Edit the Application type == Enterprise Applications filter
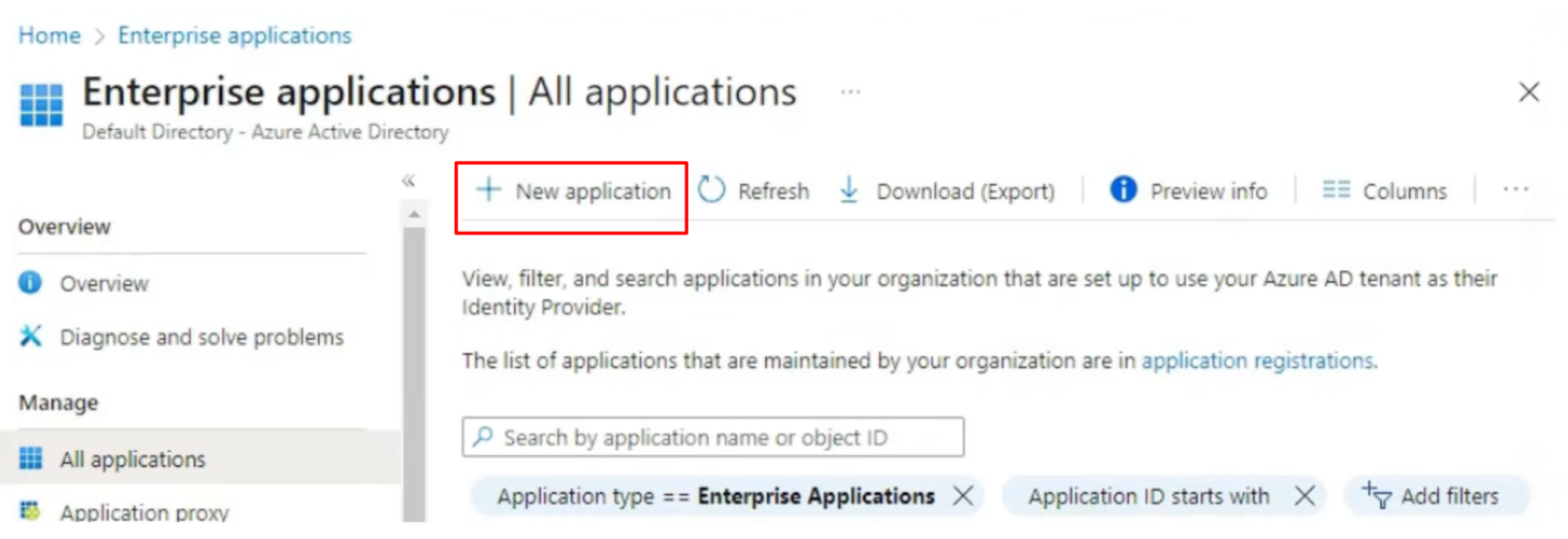 click(715, 497)
